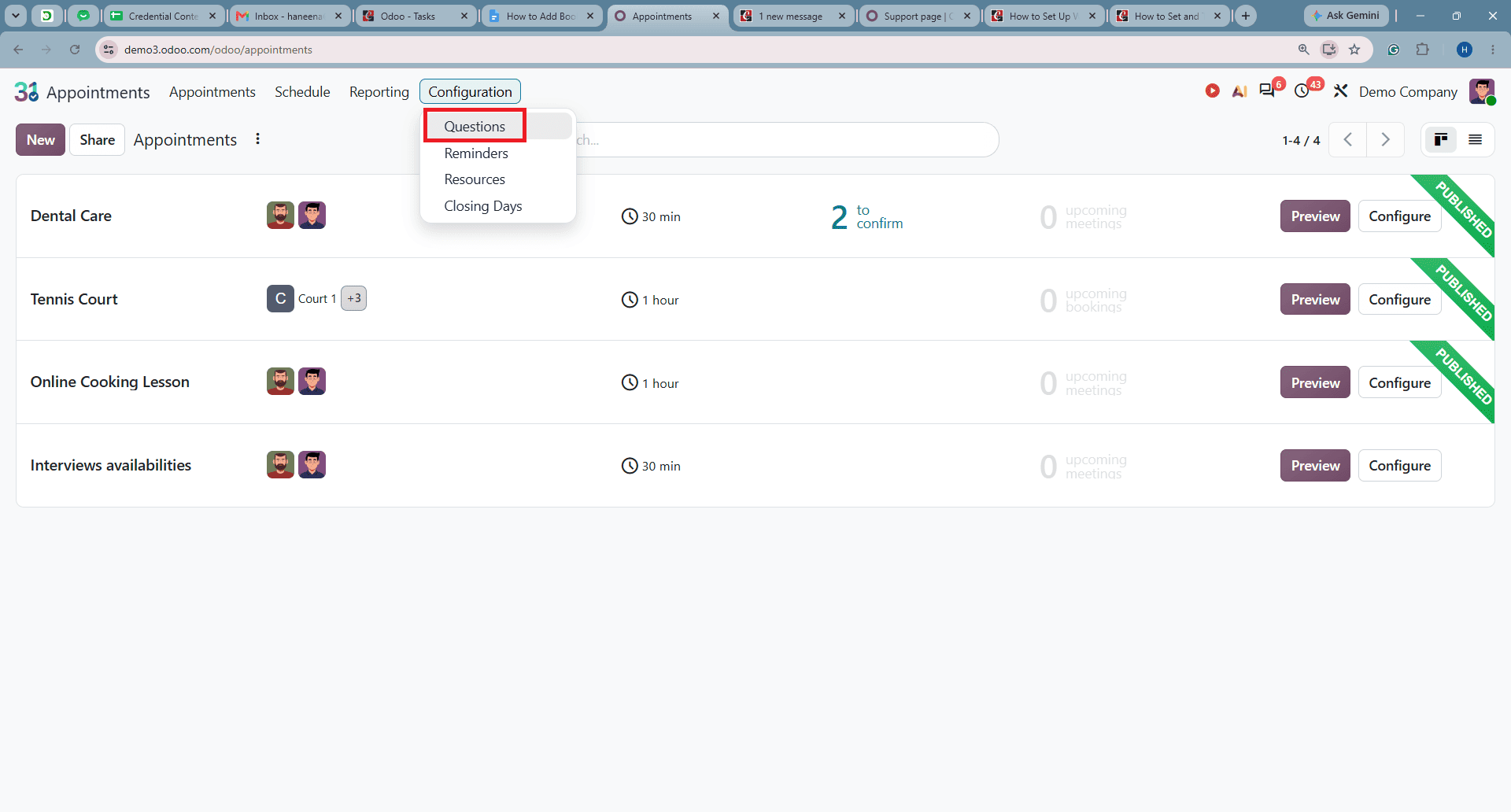Select Reminders from Configuration menu
The image size is (1511, 812).
point(476,153)
